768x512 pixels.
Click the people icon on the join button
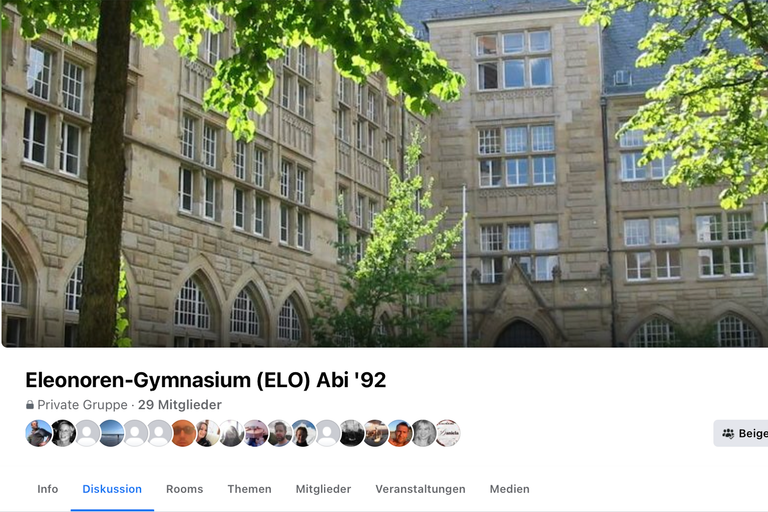click(728, 433)
